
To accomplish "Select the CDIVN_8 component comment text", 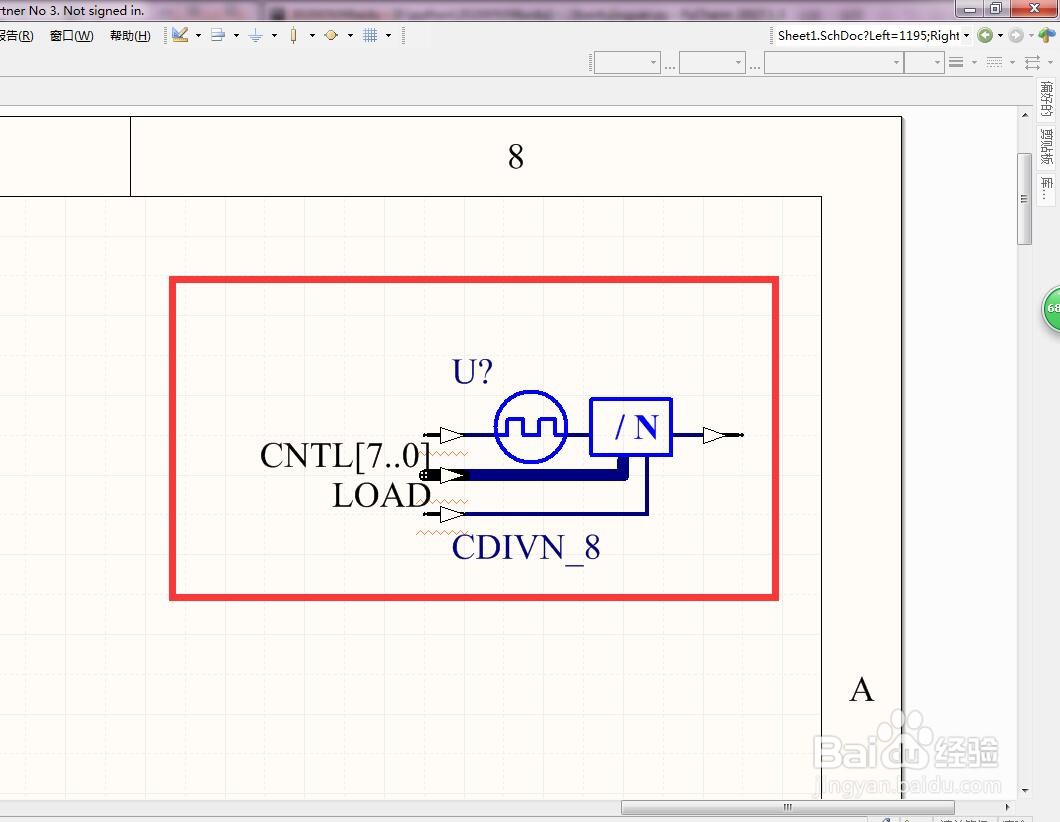I will 525,548.
